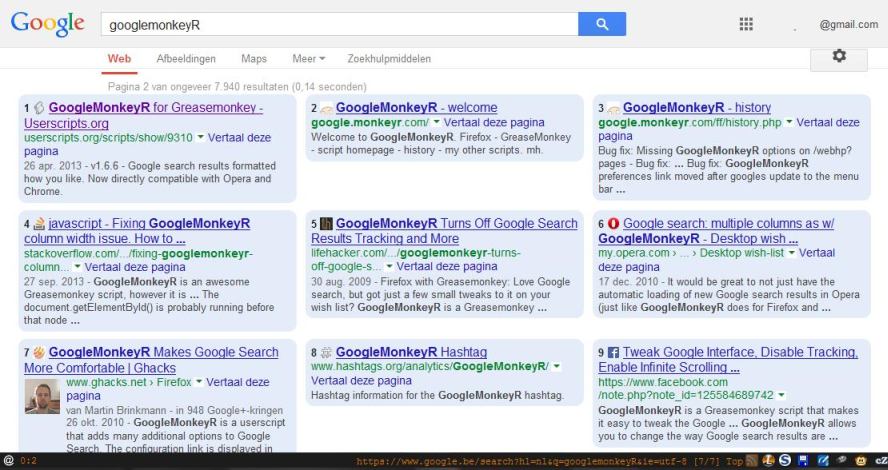Click in the googlemonkeyR search input field
Viewport: 888px width, 470px height.
coord(339,24)
